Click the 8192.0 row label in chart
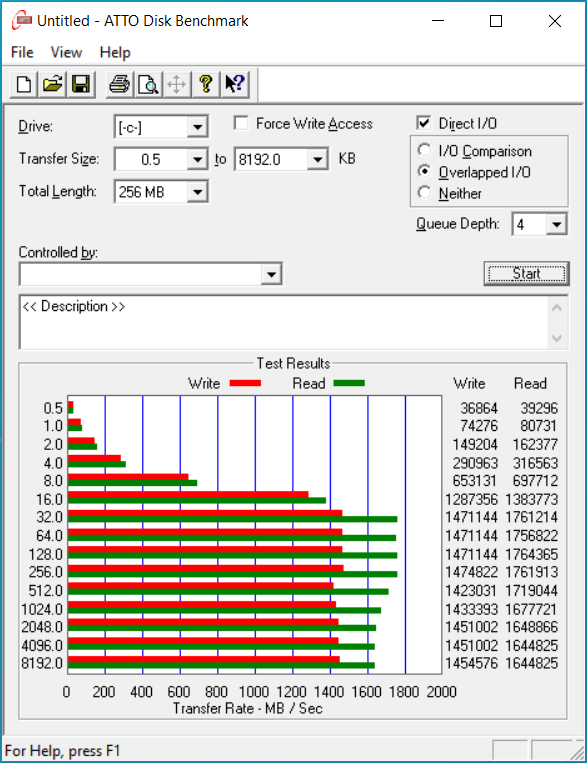 coord(42,663)
